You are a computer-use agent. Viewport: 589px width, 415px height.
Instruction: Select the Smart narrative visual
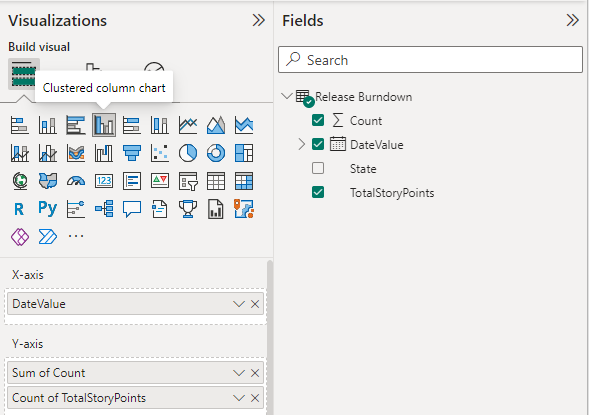point(160,209)
